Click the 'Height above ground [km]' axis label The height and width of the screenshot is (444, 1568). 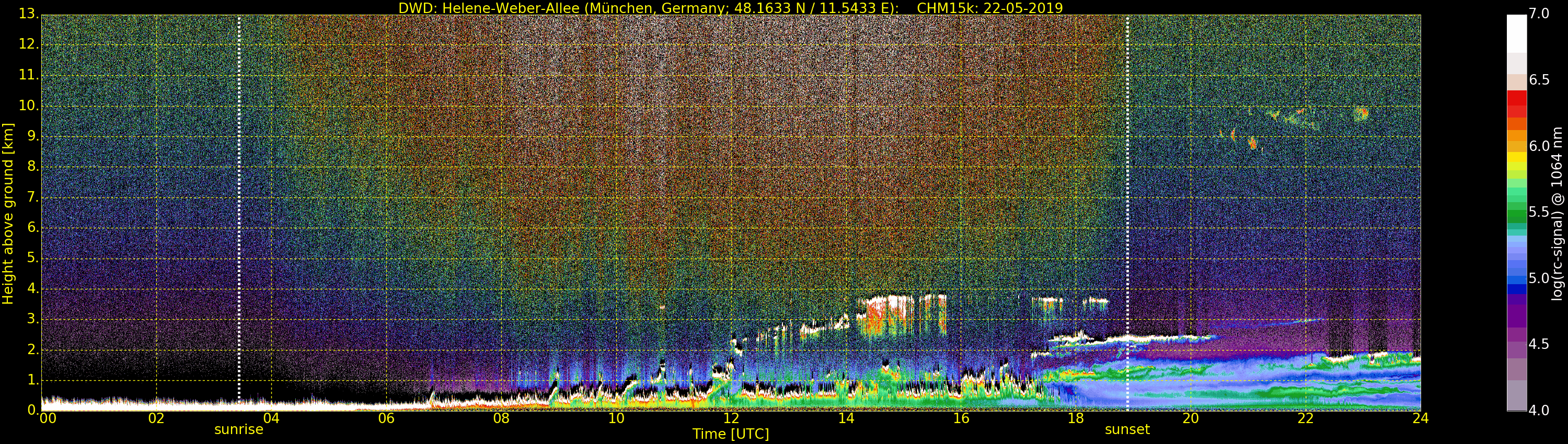[8, 214]
